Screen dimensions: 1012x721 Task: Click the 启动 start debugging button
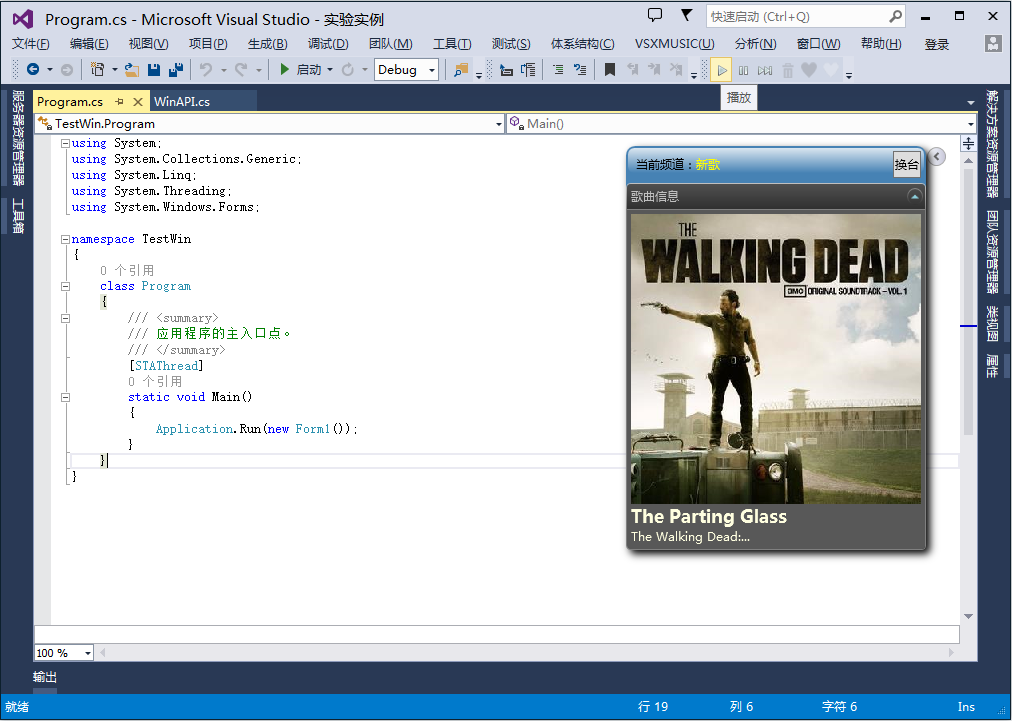point(300,70)
